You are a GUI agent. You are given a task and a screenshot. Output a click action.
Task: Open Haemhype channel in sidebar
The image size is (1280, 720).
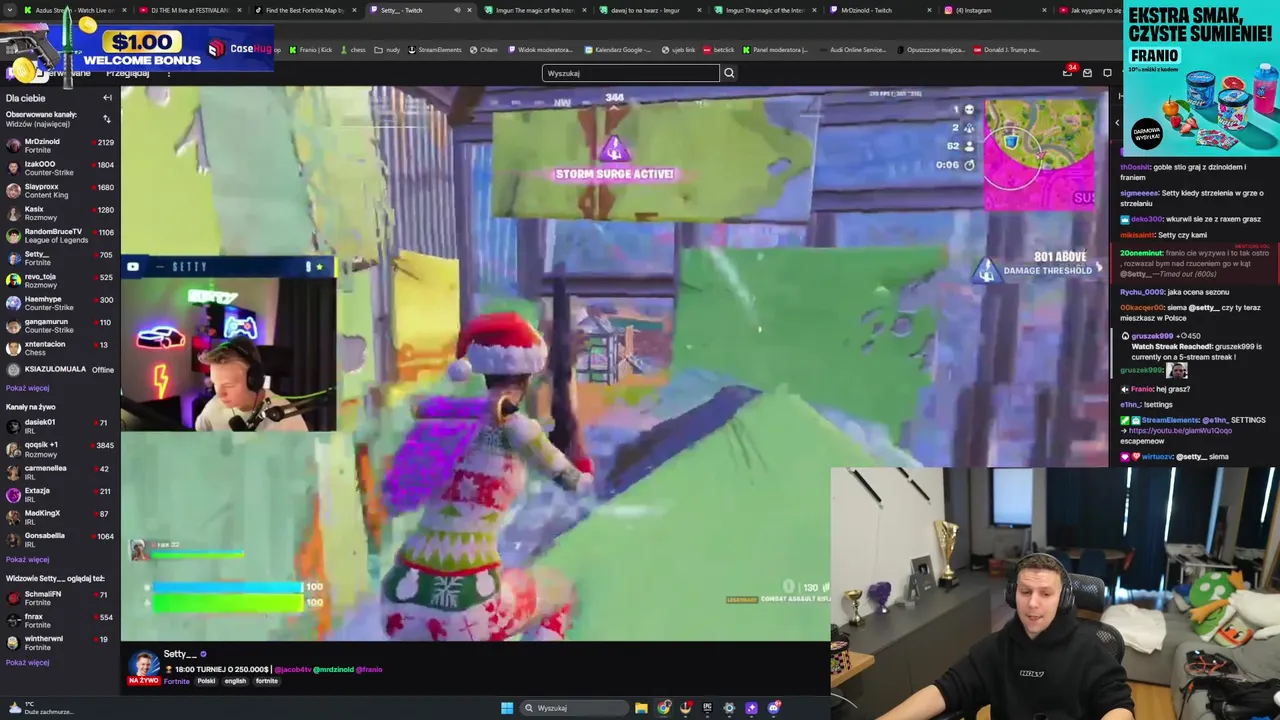[x=60, y=303]
